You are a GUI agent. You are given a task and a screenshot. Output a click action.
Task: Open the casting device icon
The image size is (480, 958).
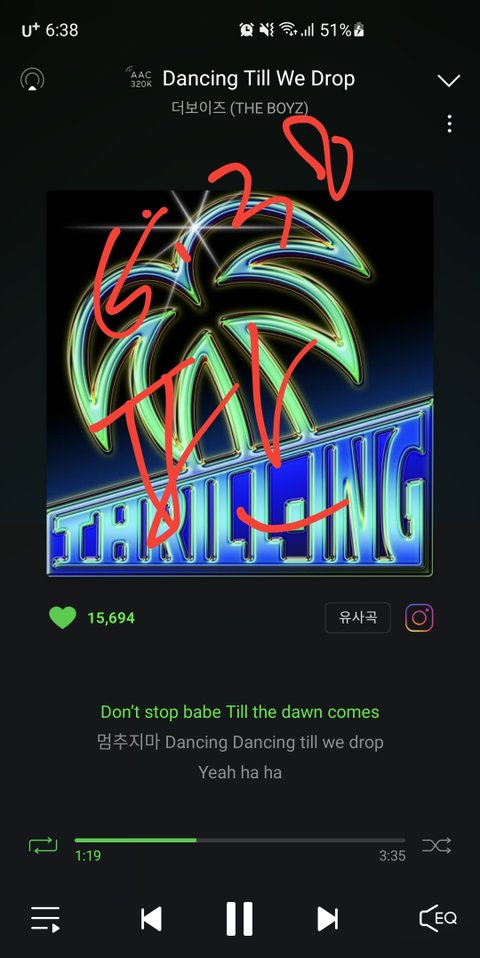click(32, 80)
